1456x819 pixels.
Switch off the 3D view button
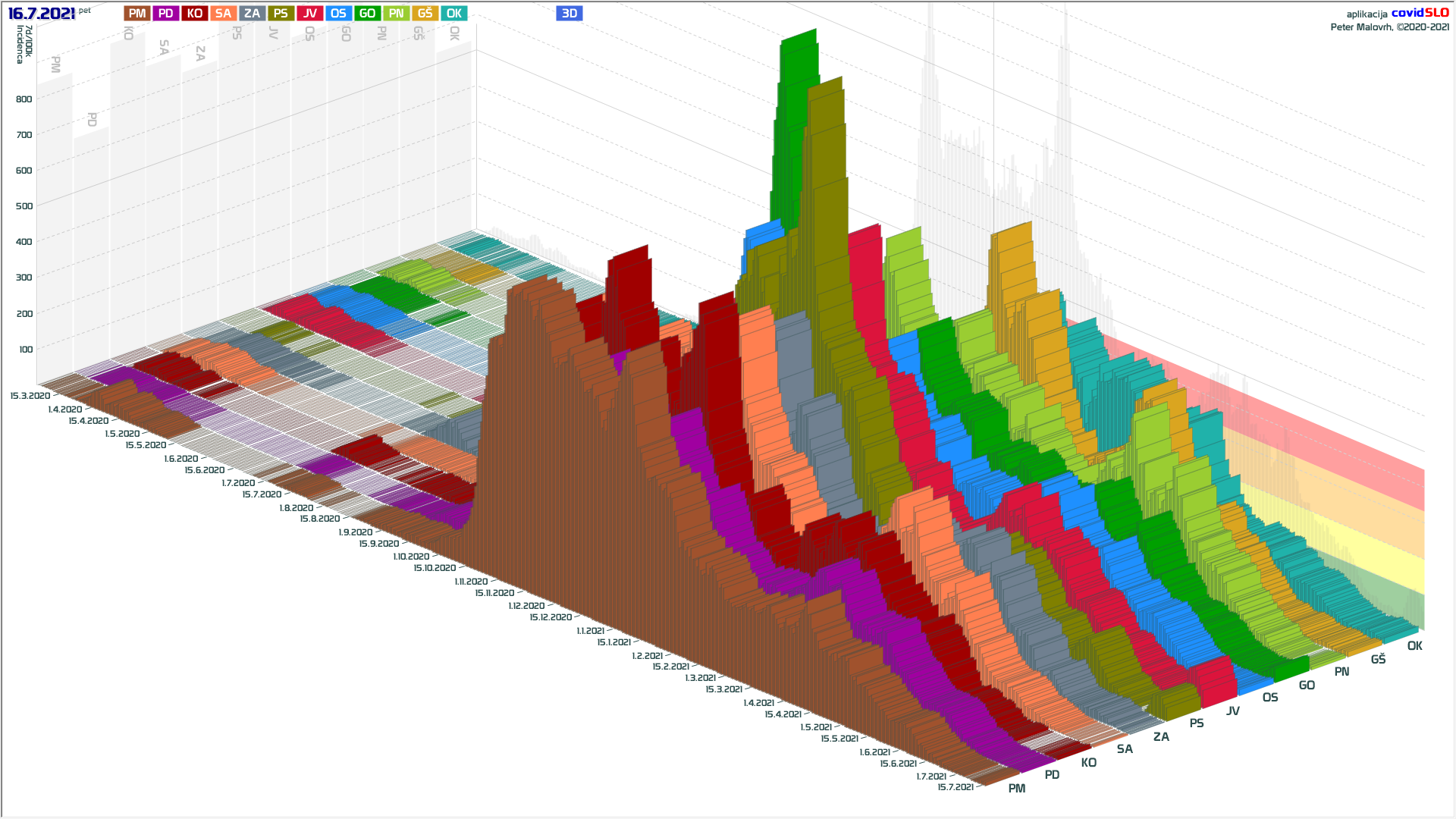[x=569, y=14]
